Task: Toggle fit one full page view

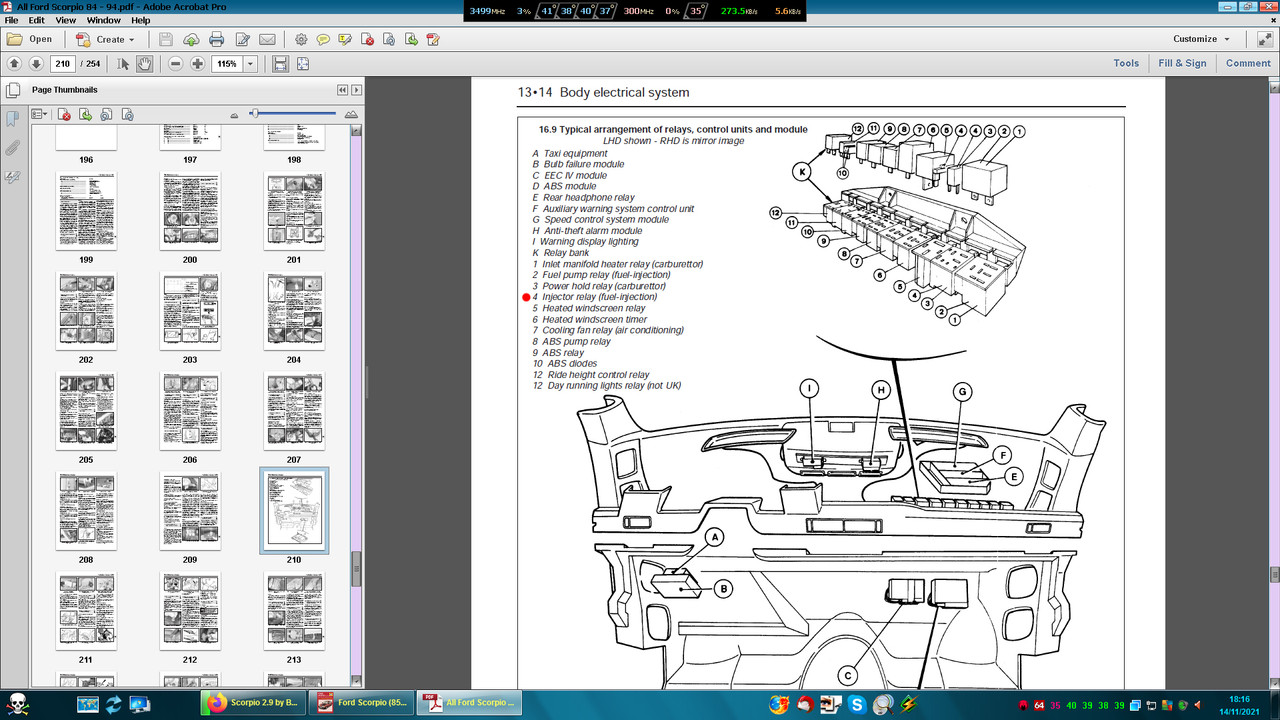Action: [304, 63]
